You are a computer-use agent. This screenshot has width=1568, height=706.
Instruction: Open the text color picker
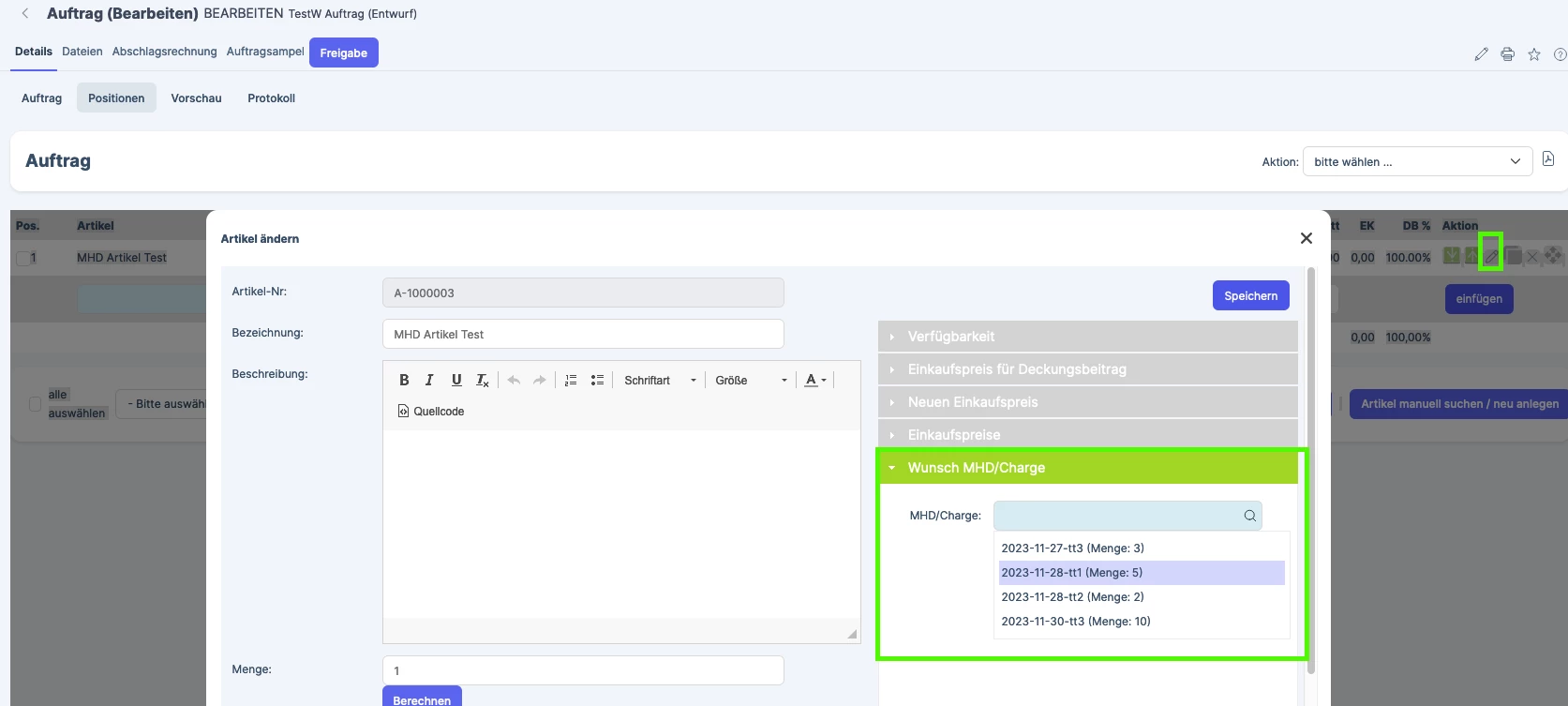pyautogui.click(x=815, y=380)
